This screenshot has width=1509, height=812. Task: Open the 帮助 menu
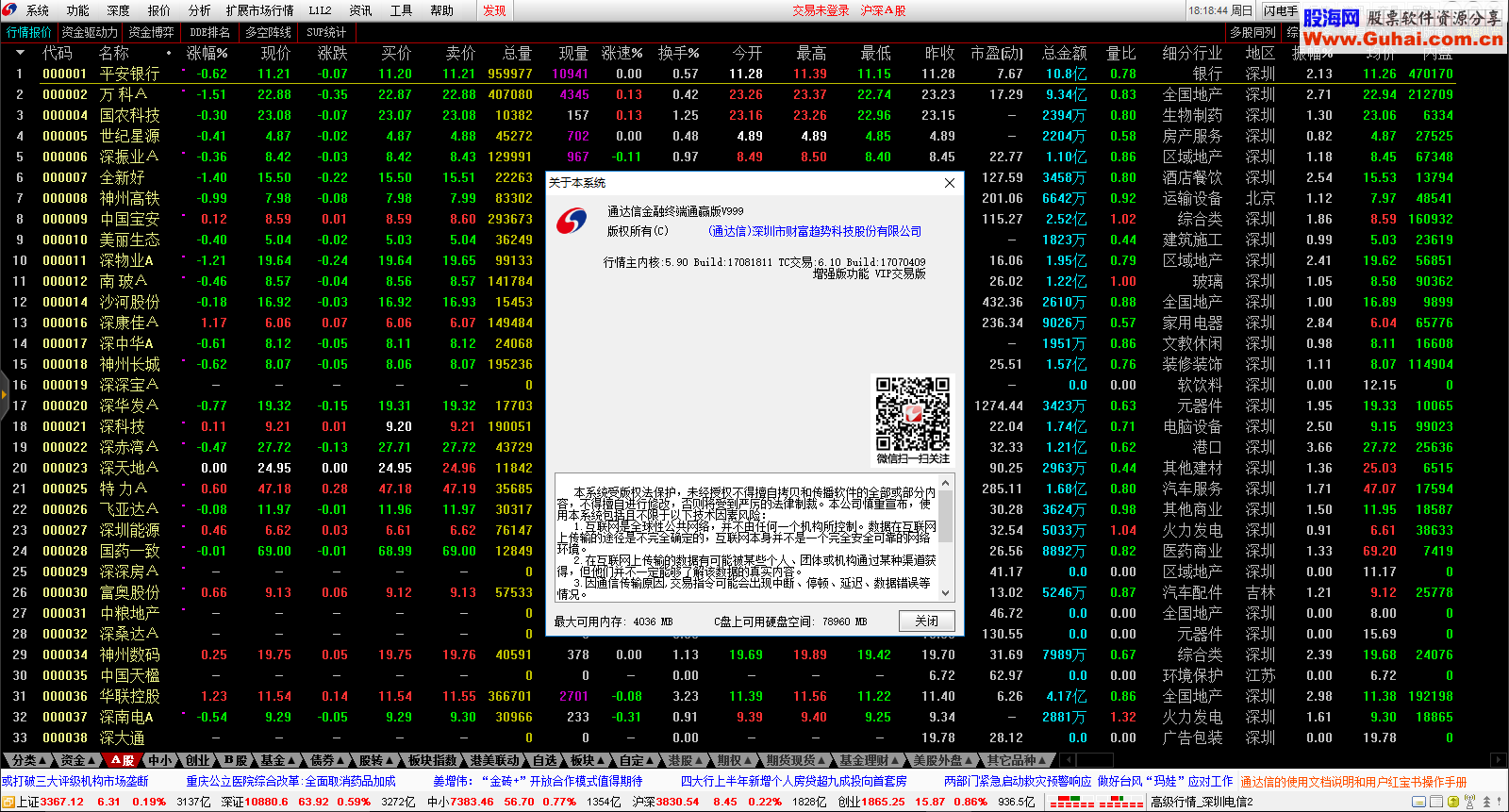click(442, 10)
